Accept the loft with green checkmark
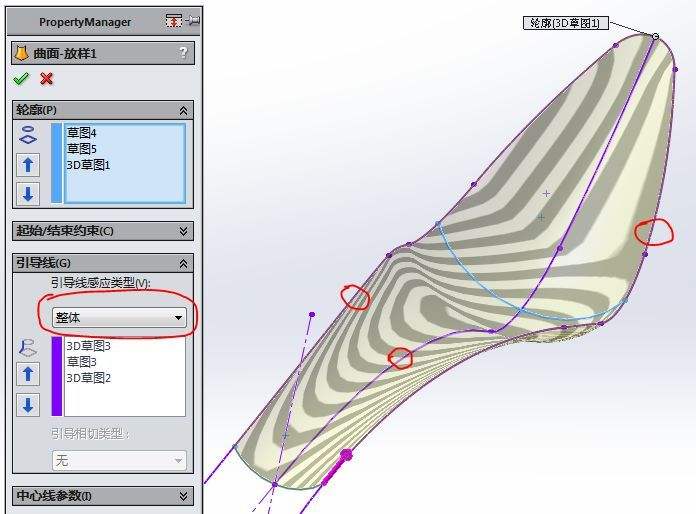696x514 pixels. [21, 79]
